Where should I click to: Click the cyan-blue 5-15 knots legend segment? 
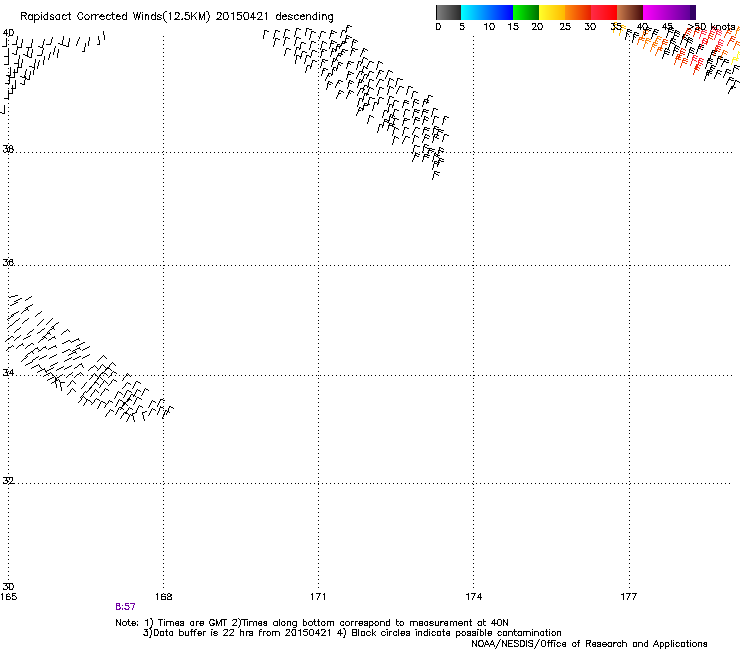[487, 12]
